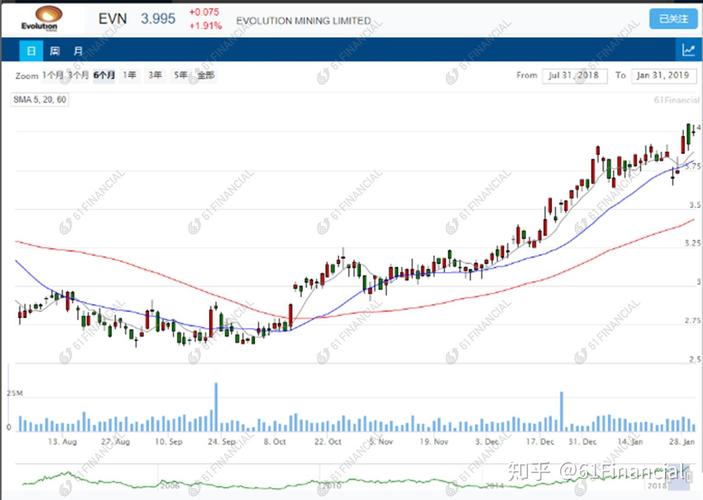Image resolution: width=703 pixels, height=500 pixels.
Task: Switch to the daily 日 tab
Action: [x=31, y=50]
